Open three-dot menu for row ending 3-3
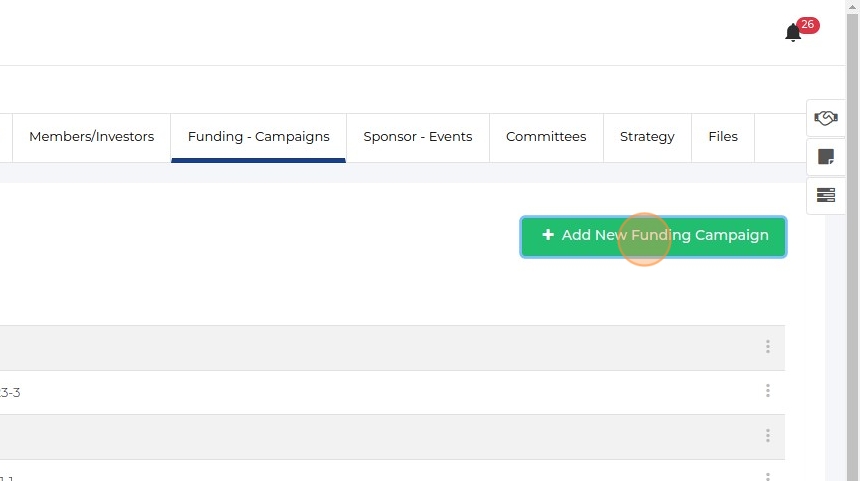The image size is (860, 481). [x=768, y=391]
